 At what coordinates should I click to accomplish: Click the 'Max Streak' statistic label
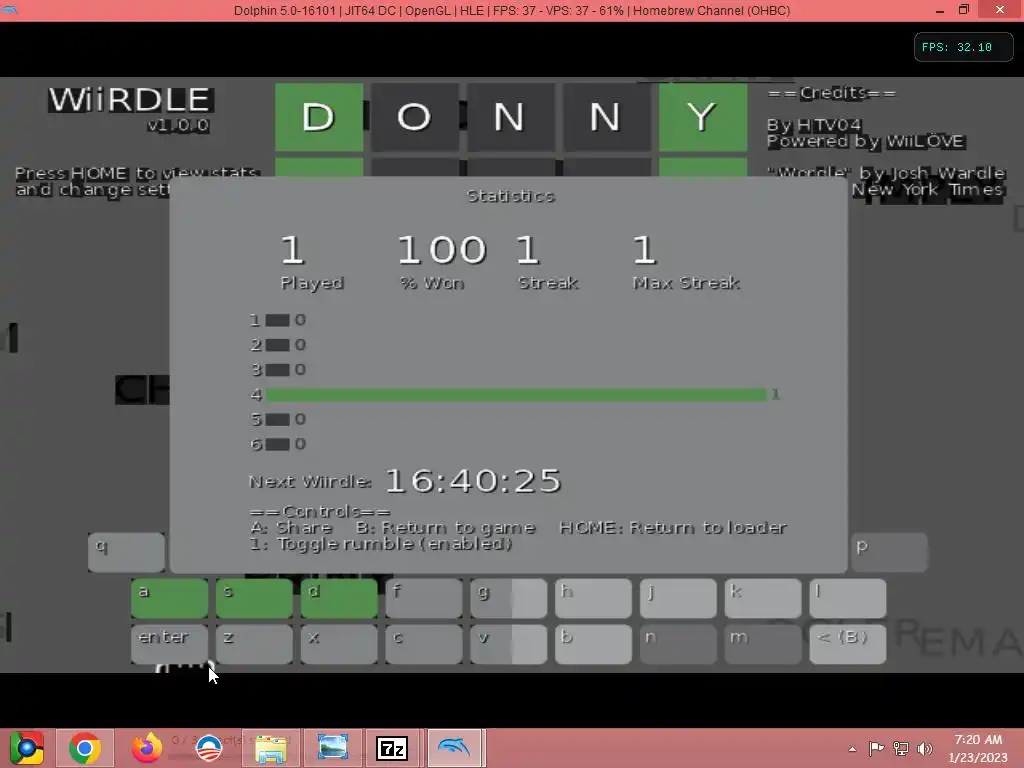(x=686, y=283)
